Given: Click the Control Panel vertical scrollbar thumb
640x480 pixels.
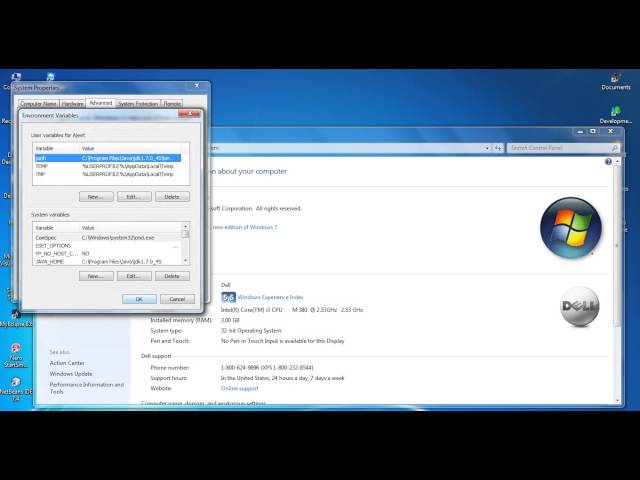Looking at the screenshot, I should click(616, 245).
